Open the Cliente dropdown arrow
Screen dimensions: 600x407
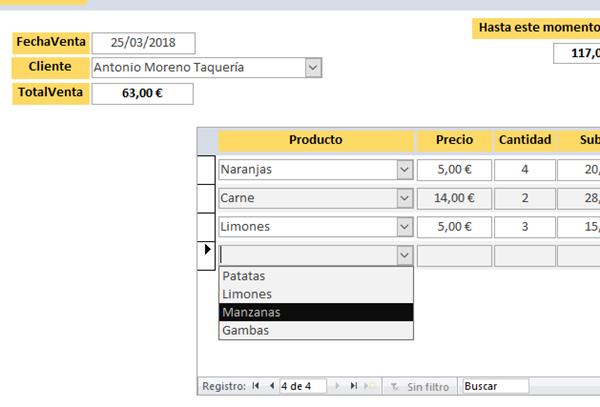pos(313,68)
